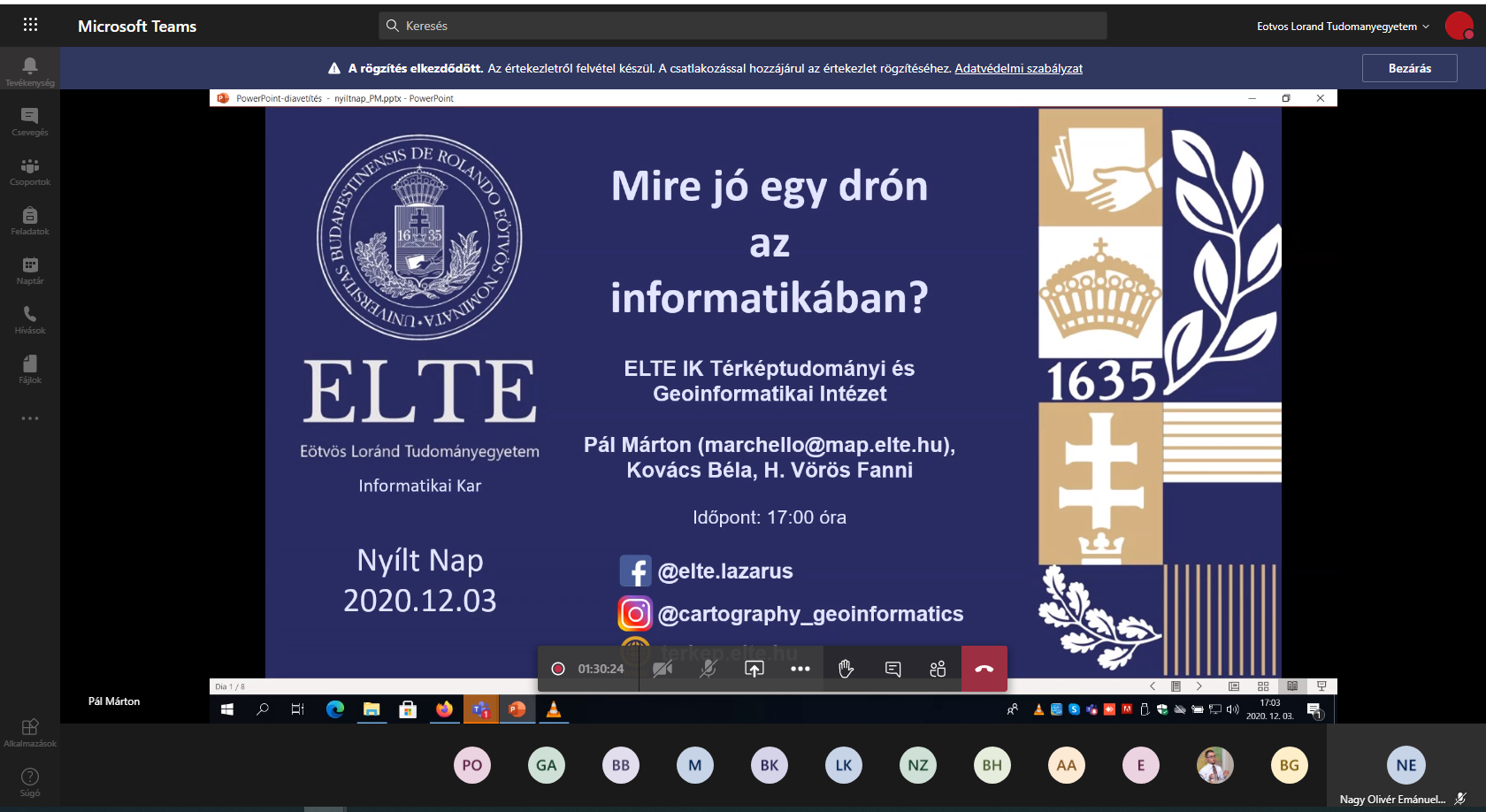Select participant avatar E
Image resolution: width=1486 pixels, height=812 pixels.
tap(1141, 765)
